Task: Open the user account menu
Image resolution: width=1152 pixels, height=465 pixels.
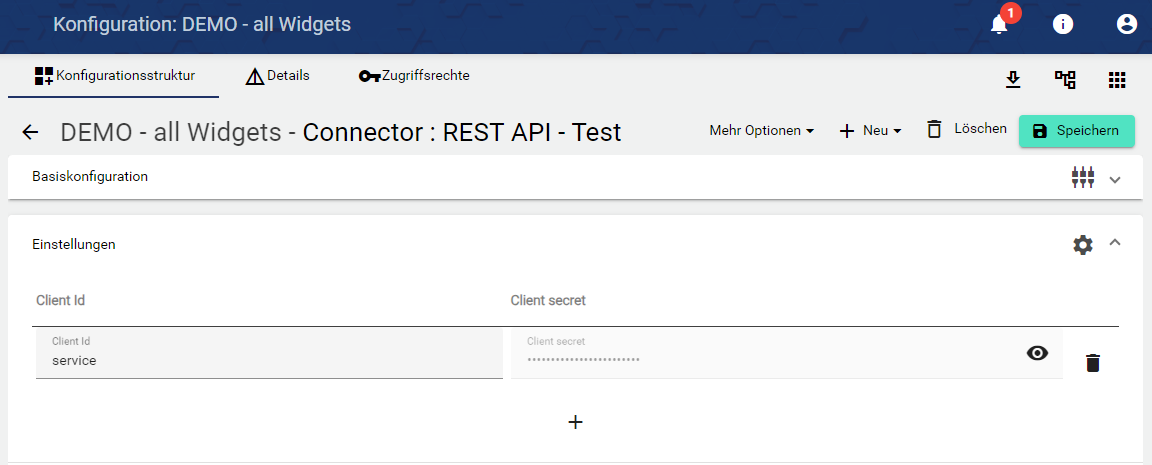Action: 1127,25
